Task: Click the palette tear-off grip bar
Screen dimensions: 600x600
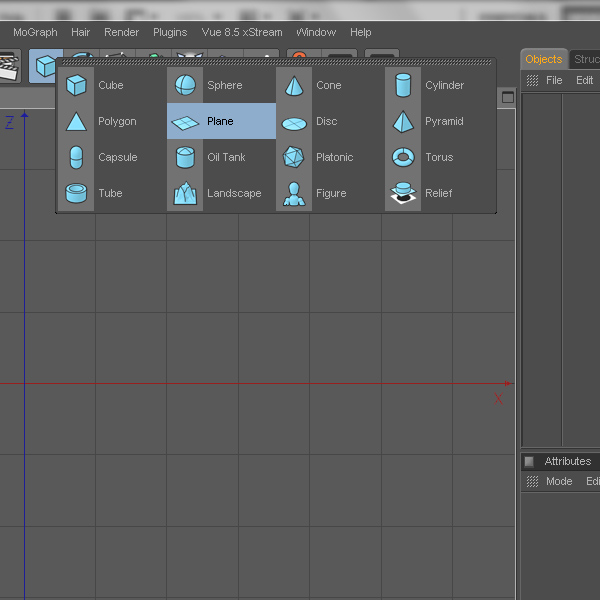Action: [276, 62]
